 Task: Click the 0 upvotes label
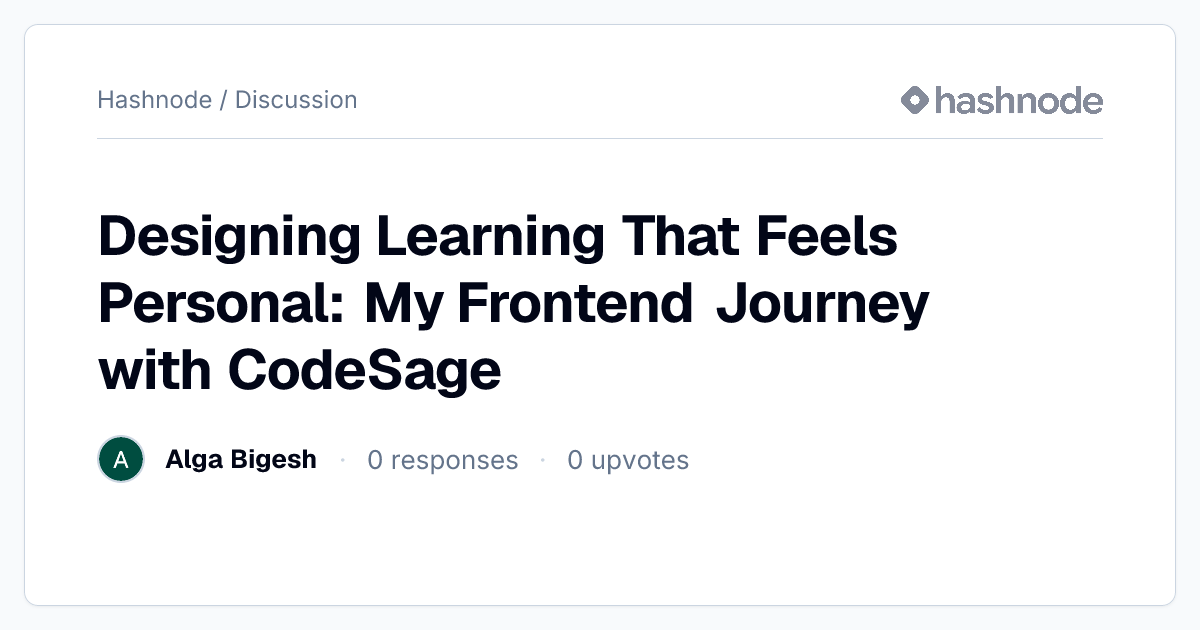628,460
